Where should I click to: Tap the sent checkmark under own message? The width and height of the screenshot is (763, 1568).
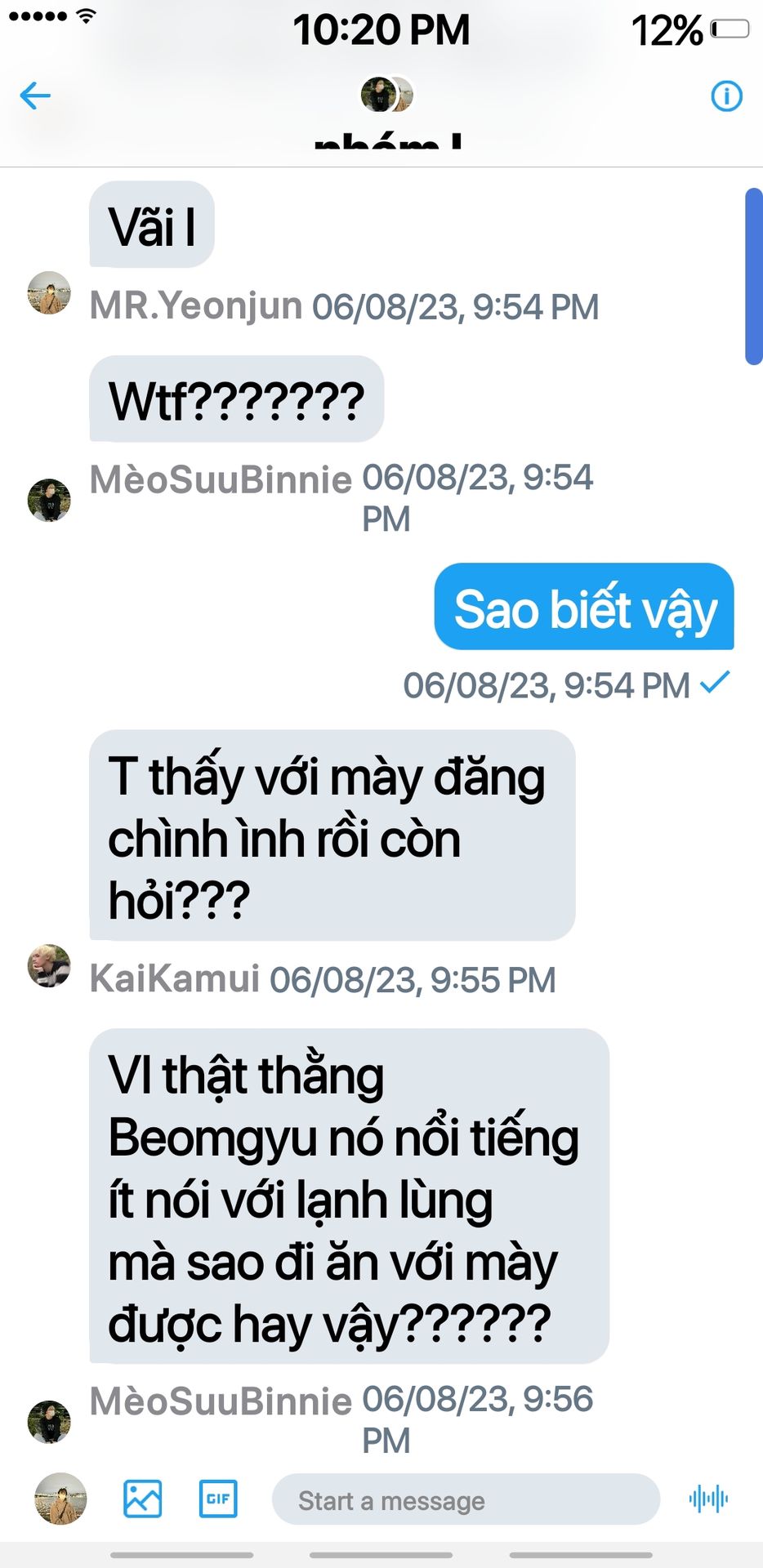tap(715, 682)
